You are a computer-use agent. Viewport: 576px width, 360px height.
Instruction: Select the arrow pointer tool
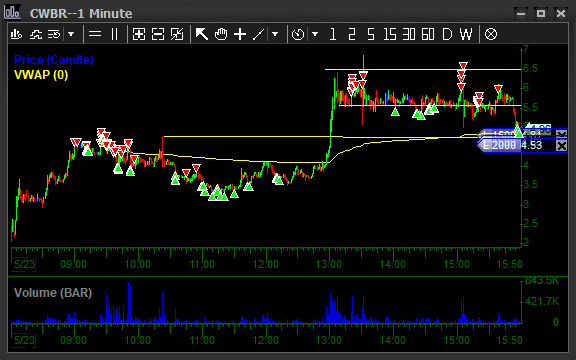(x=201, y=34)
